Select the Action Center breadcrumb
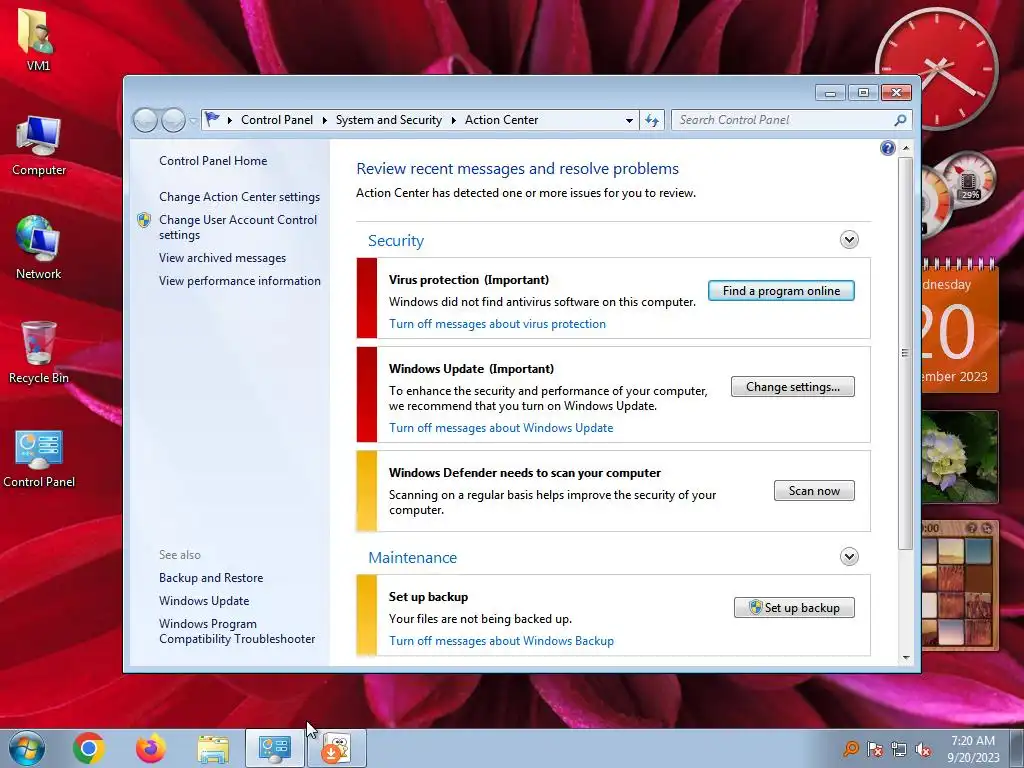Screen dimensions: 1024x768 (x=502, y=120)
